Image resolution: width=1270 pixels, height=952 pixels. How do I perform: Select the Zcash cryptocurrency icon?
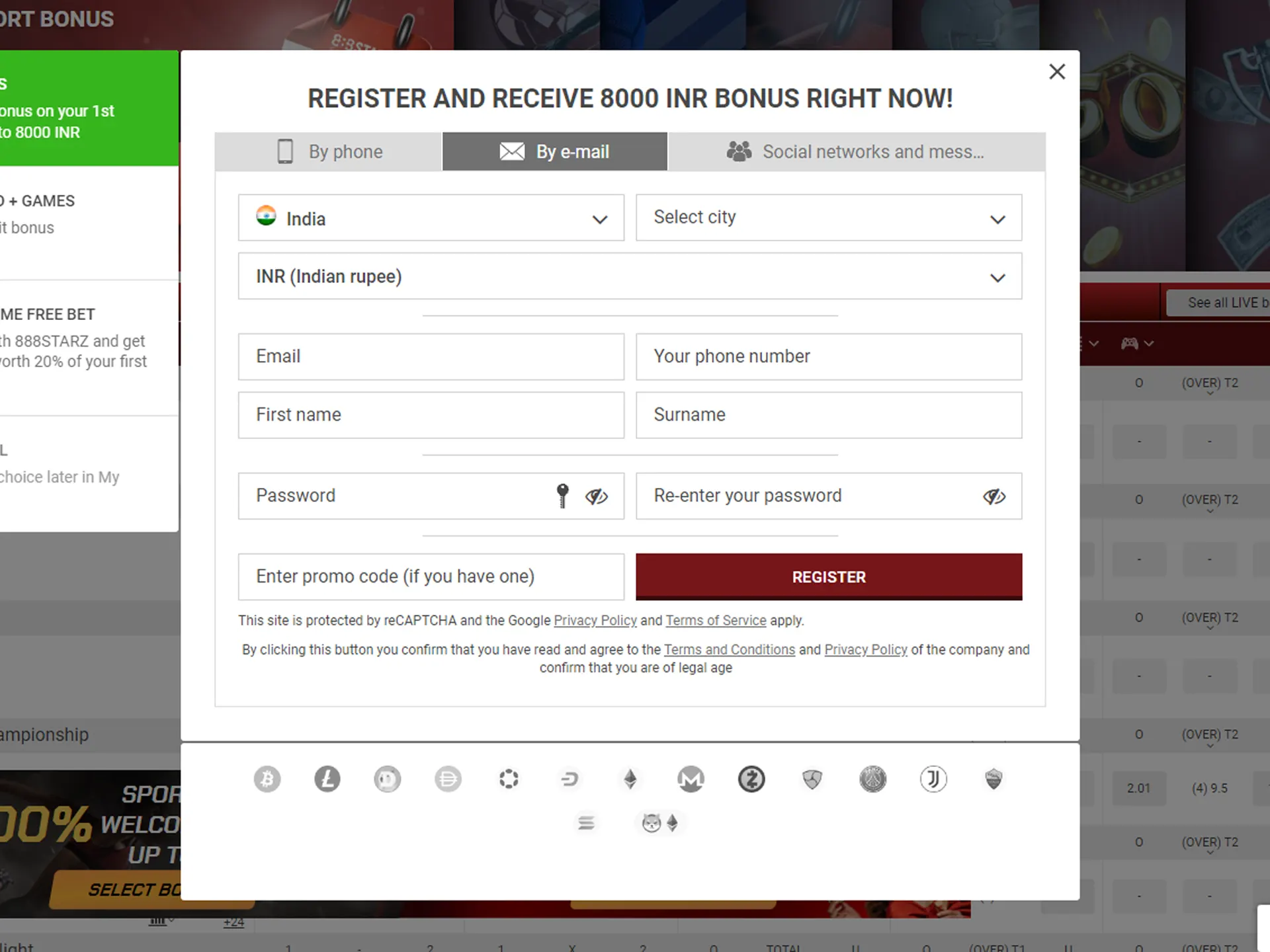coord(751,779)
